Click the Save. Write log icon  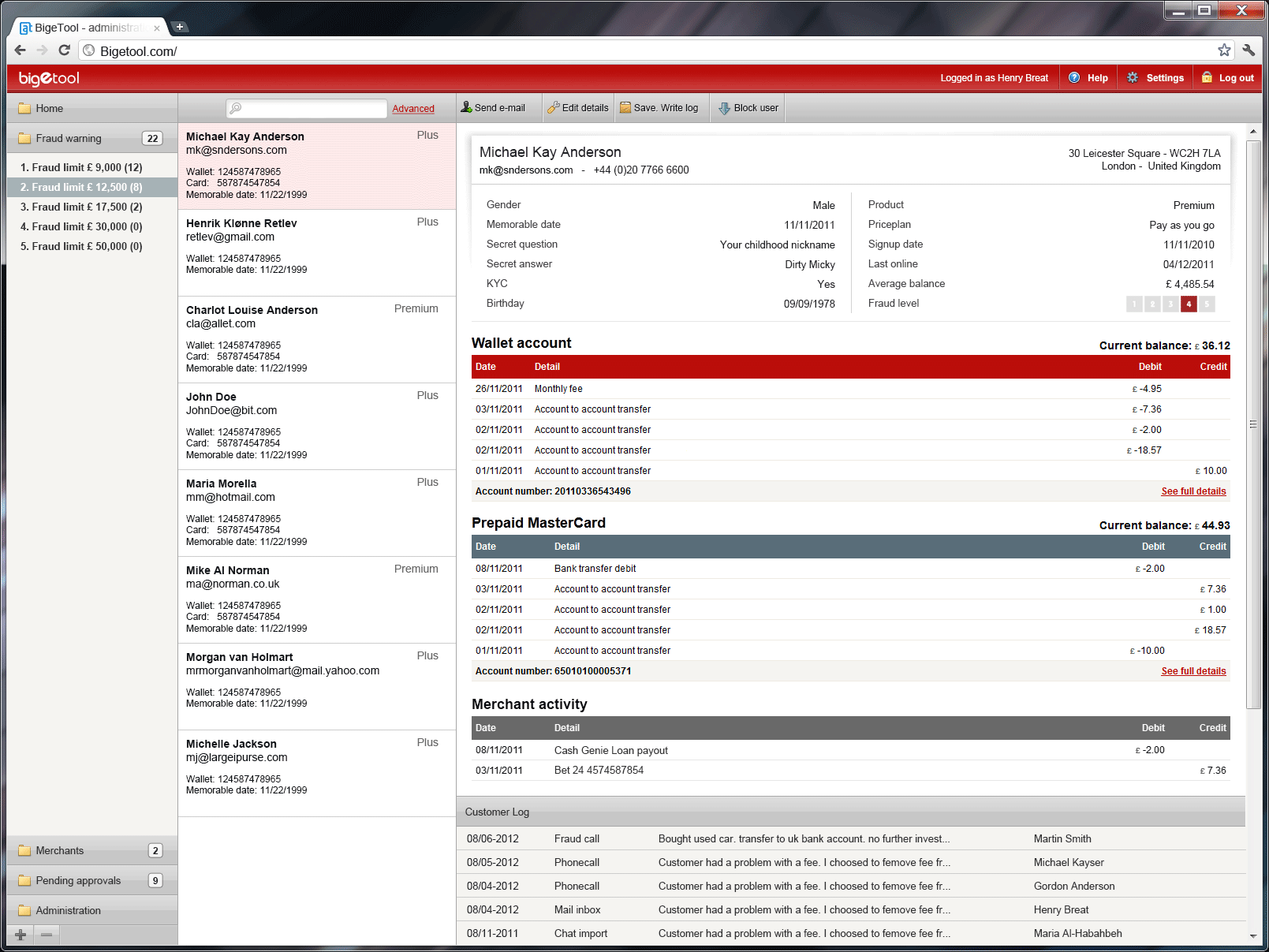[625, 108]
